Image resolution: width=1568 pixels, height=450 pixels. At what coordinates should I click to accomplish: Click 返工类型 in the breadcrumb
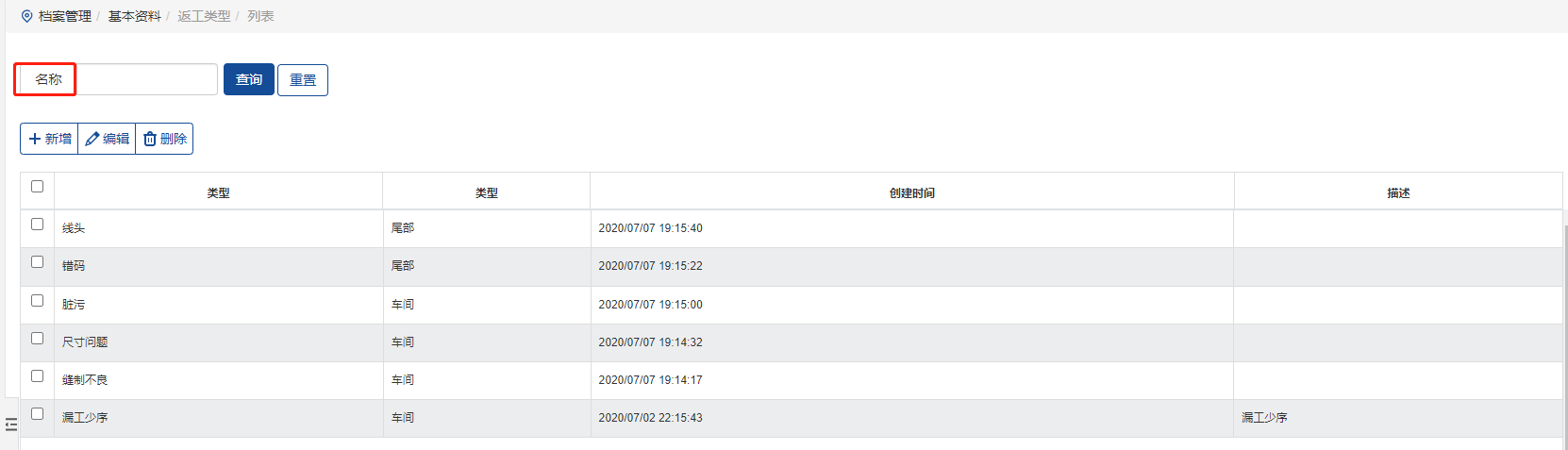point(204,16)
